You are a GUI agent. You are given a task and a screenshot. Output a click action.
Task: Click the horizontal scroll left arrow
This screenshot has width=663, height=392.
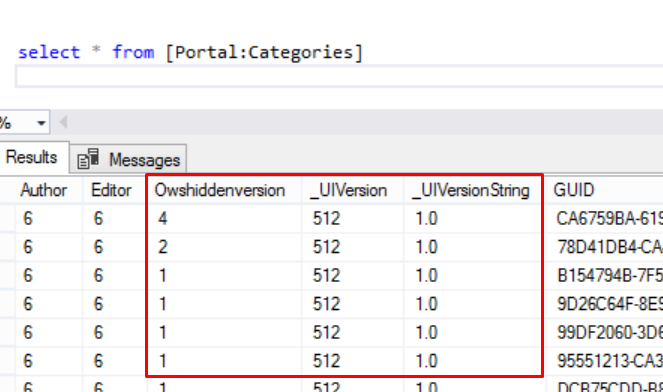point(63,123)
